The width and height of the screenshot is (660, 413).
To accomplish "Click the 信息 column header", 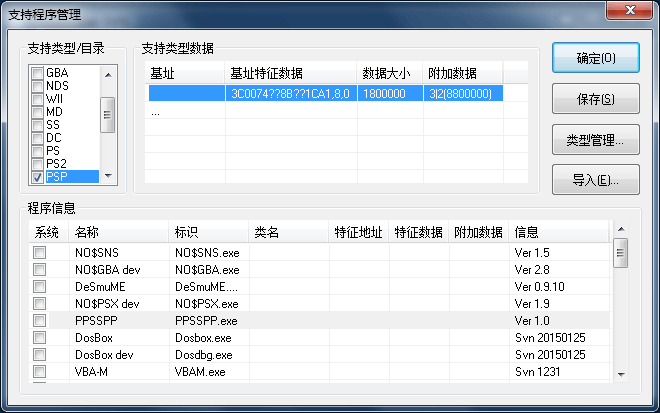I will coord(560,232).
